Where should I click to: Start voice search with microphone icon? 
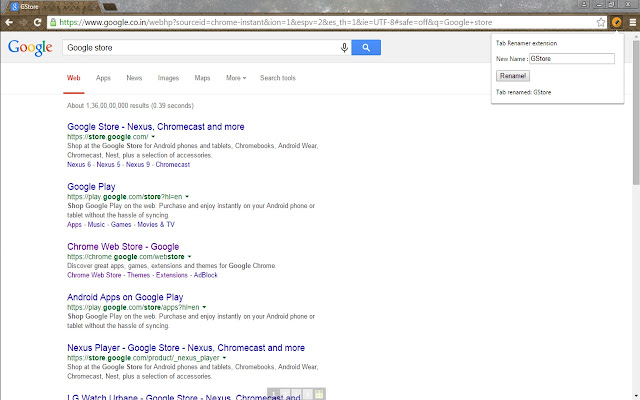[344, 48]
